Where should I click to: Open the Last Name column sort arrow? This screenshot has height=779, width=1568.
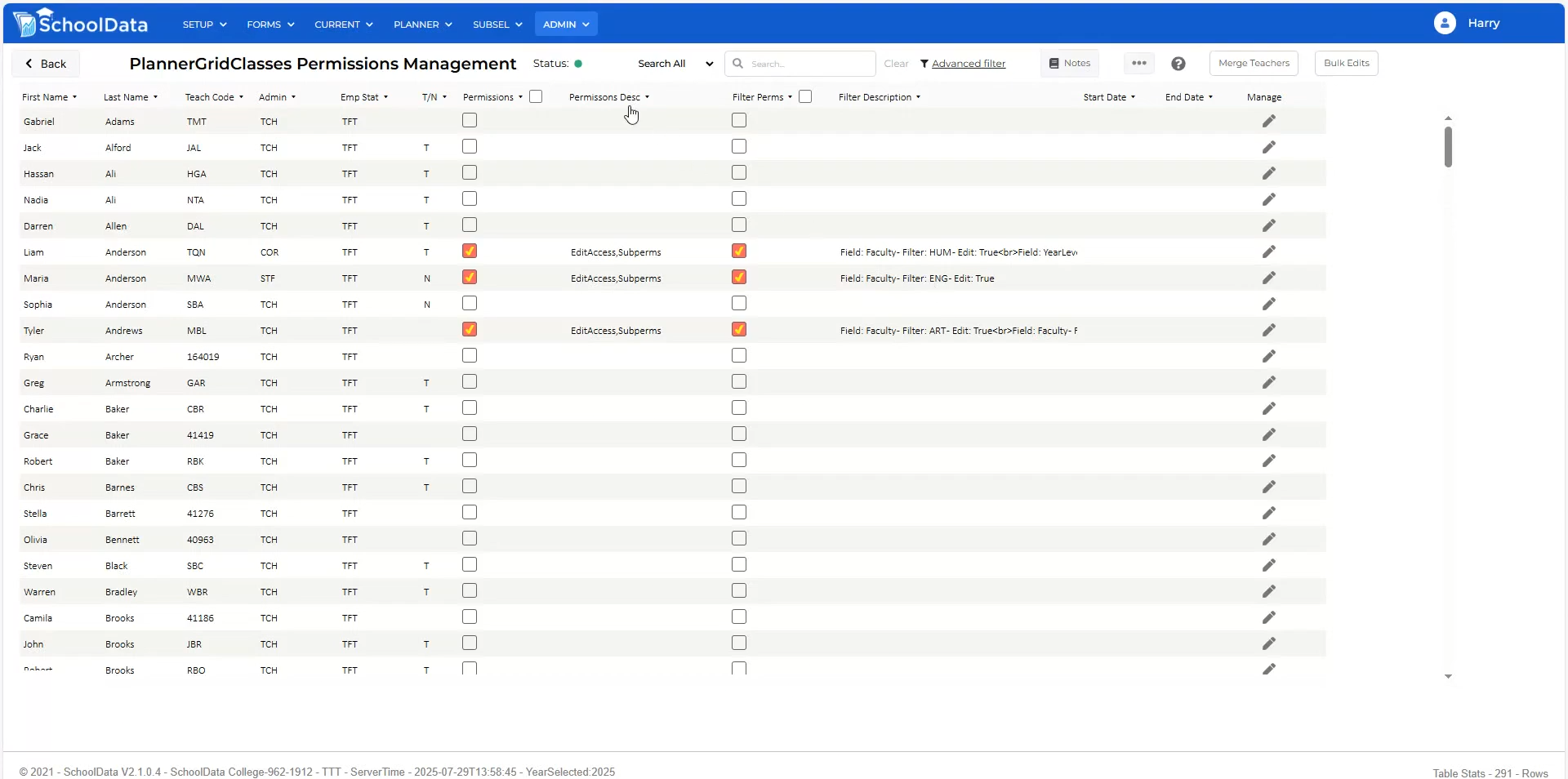click(155, 97)
